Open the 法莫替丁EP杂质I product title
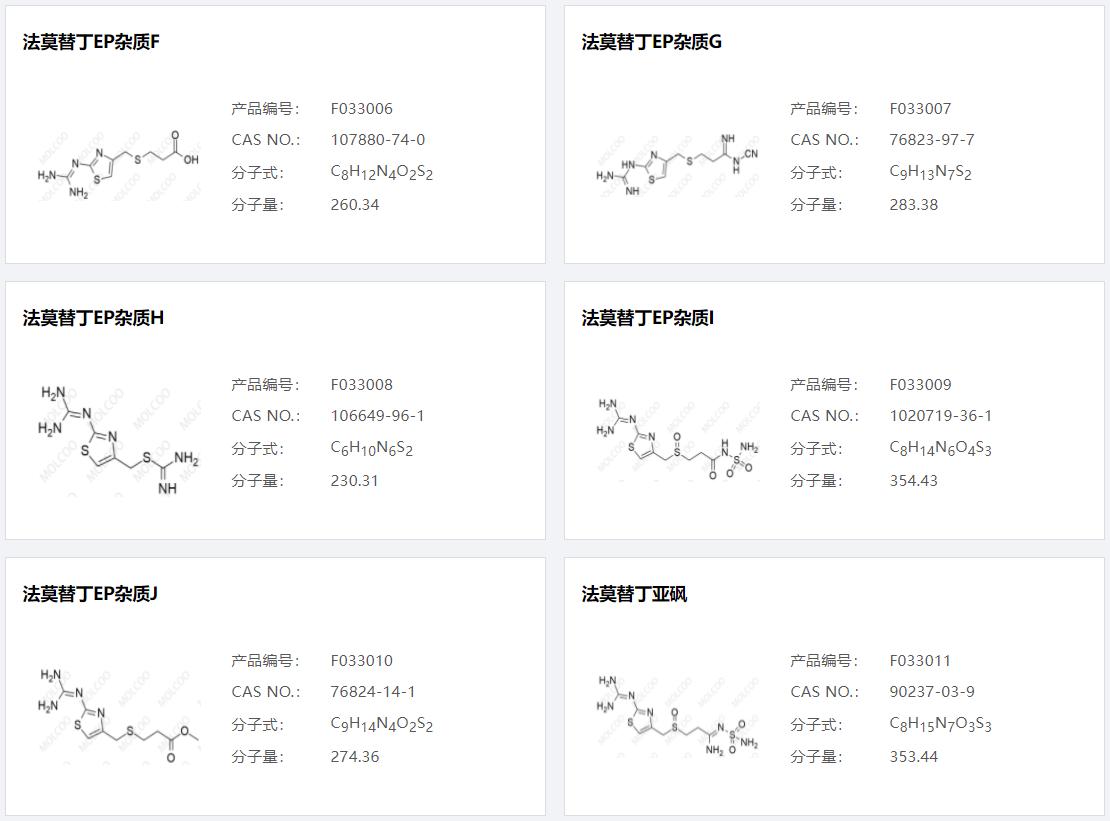This screenshot has width=1110, height=821. pyautogui.click(x=647, y=318)
